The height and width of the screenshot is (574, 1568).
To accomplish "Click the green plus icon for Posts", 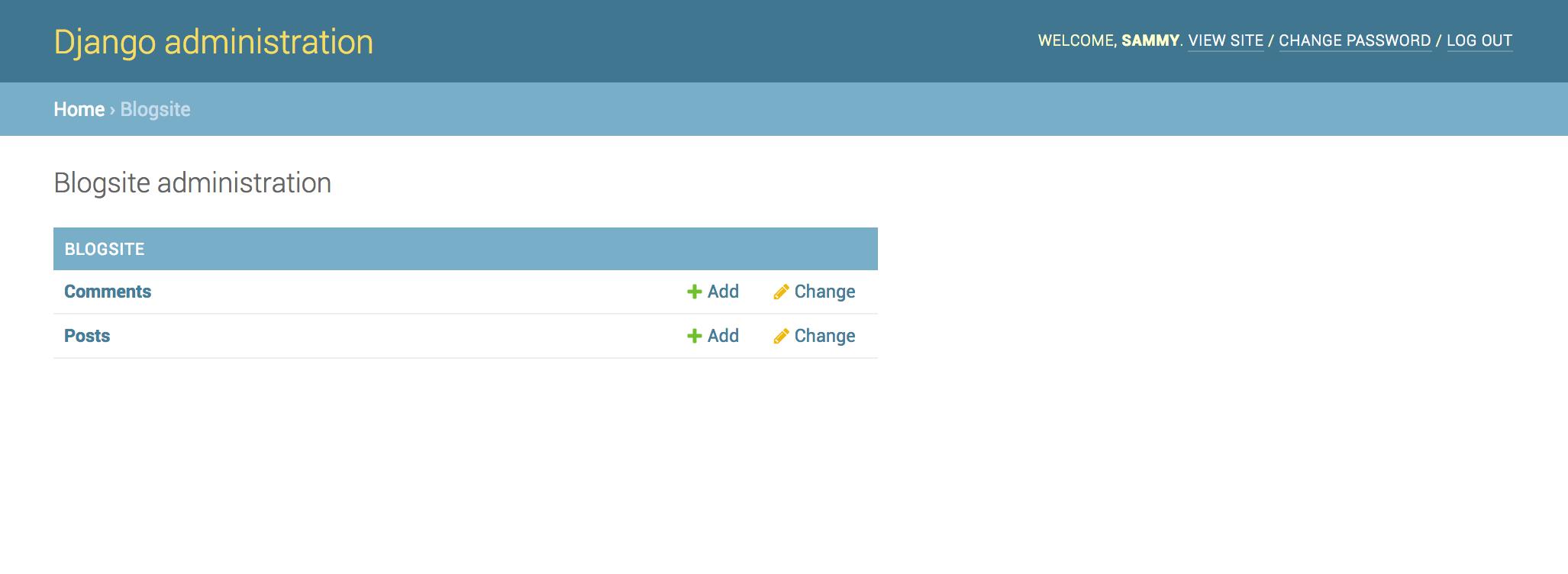I will (694, 336).
